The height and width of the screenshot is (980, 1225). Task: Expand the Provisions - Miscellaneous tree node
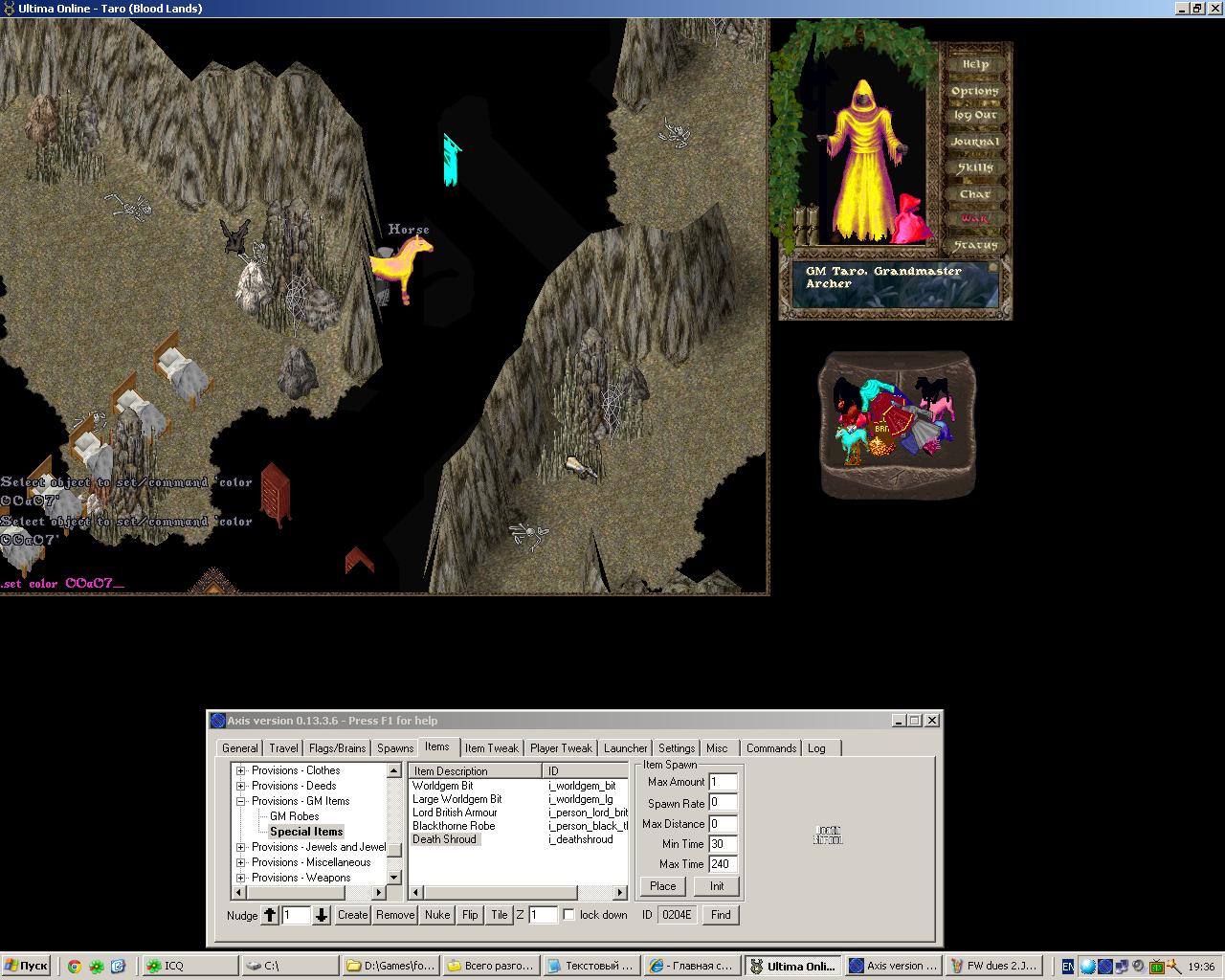[x=241, y=862]
